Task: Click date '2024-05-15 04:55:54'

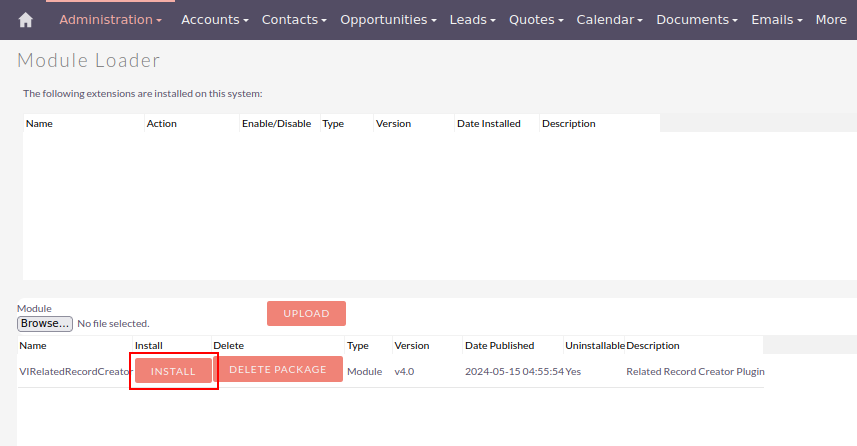Action: [x=514, y=372]
